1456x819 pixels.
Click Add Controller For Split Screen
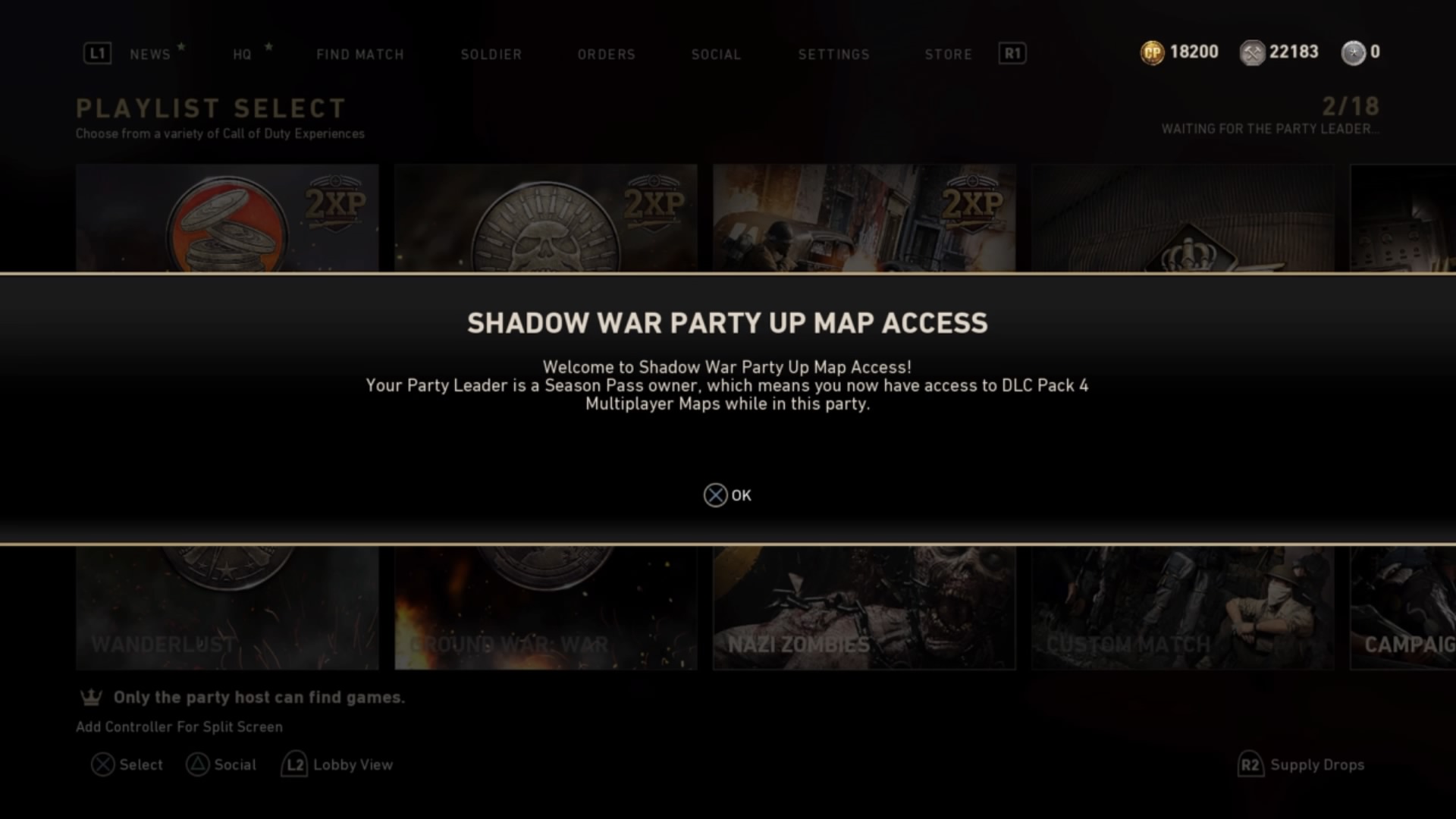179,726
